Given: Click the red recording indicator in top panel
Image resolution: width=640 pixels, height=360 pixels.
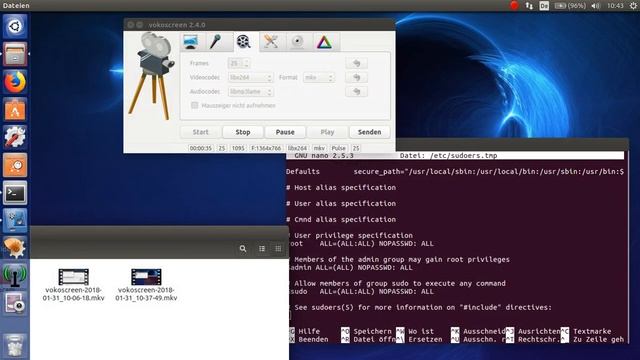Looking at the screenshot, I should pyautogui.click(x=514, y=5).
